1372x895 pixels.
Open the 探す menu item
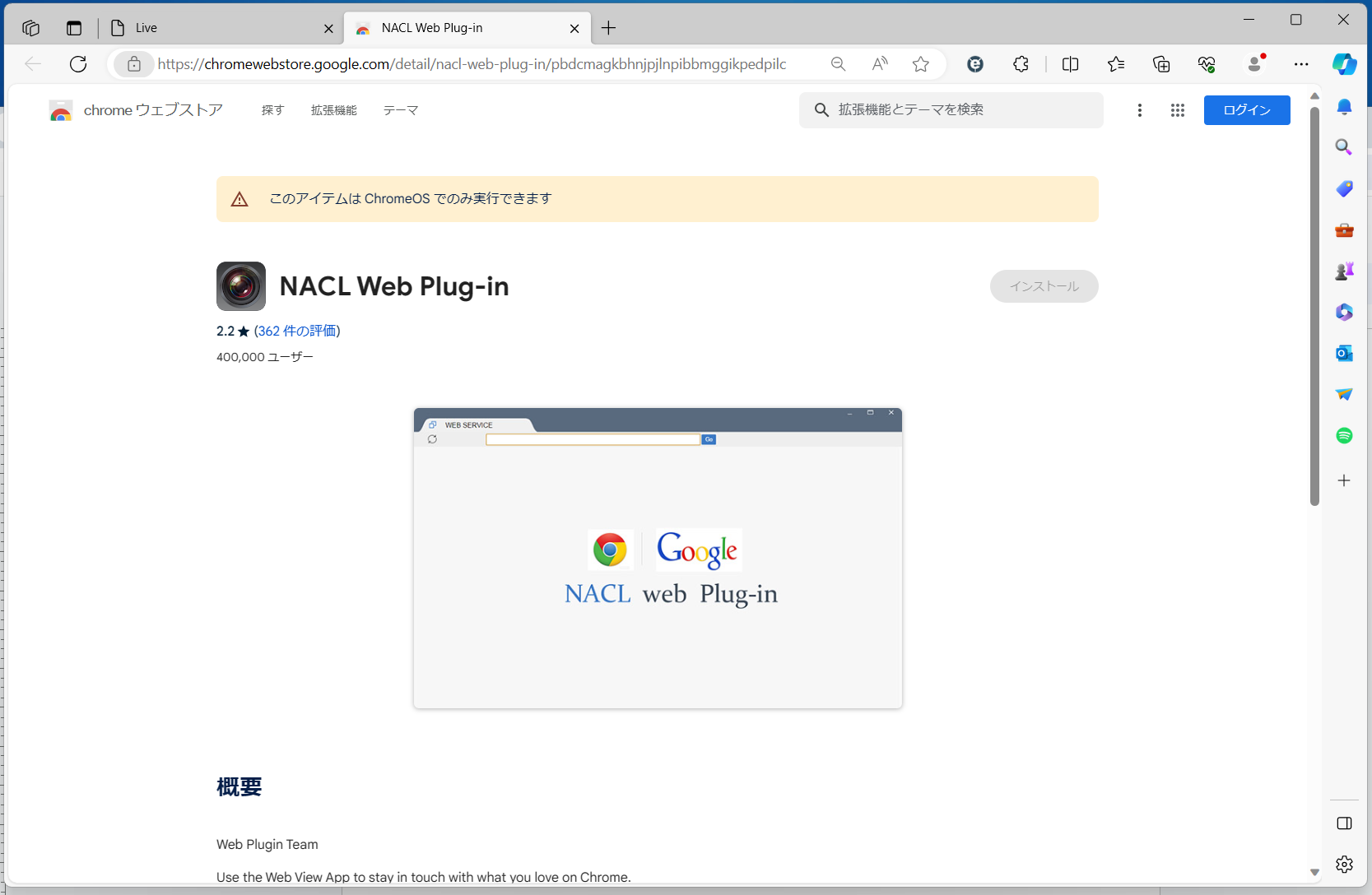pos(272,110)
